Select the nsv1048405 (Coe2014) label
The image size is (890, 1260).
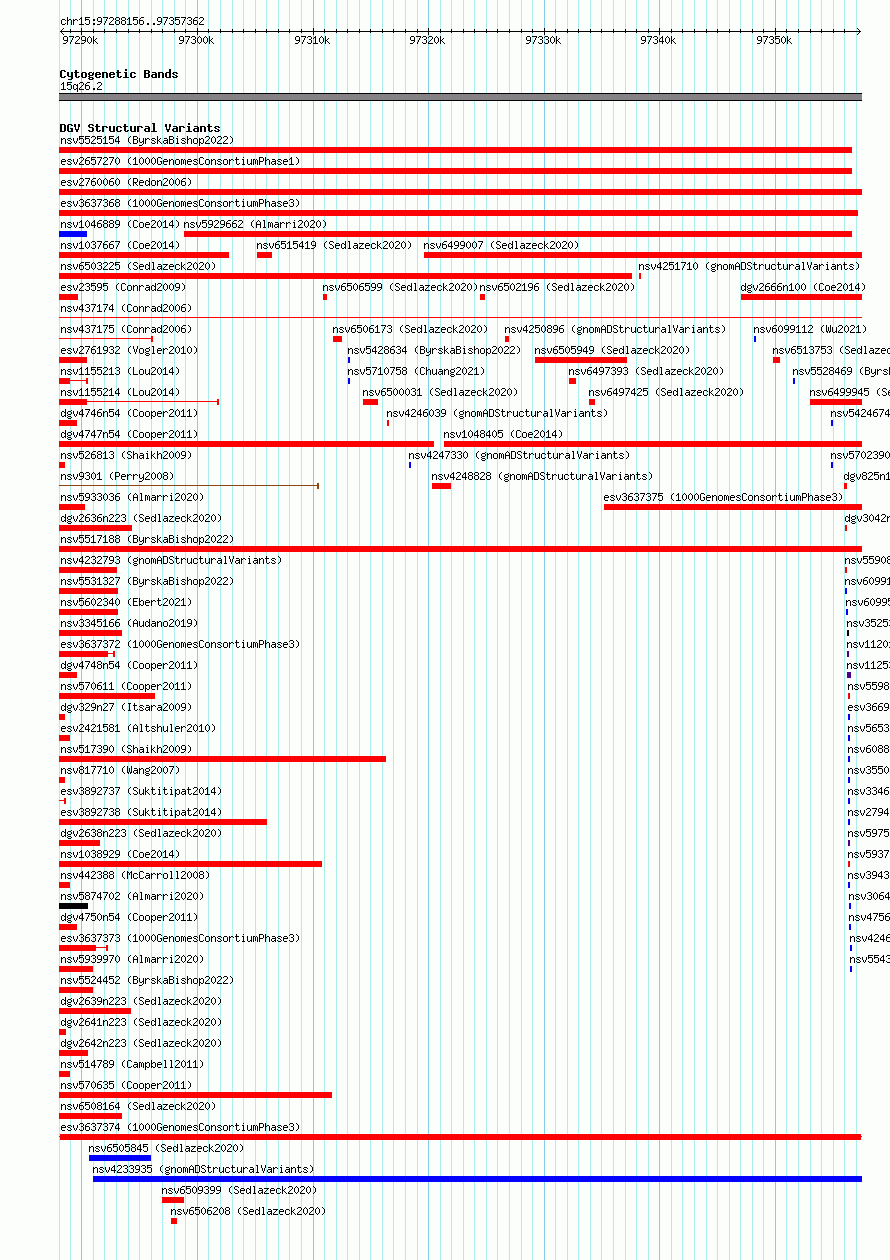504,434
